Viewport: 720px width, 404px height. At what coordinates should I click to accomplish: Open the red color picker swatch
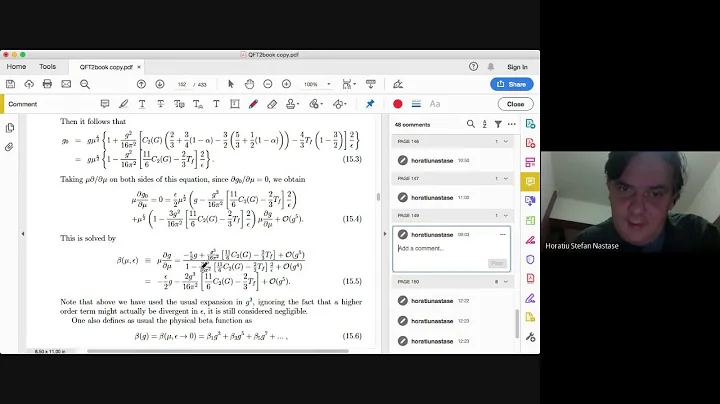(x=398, y=104)
